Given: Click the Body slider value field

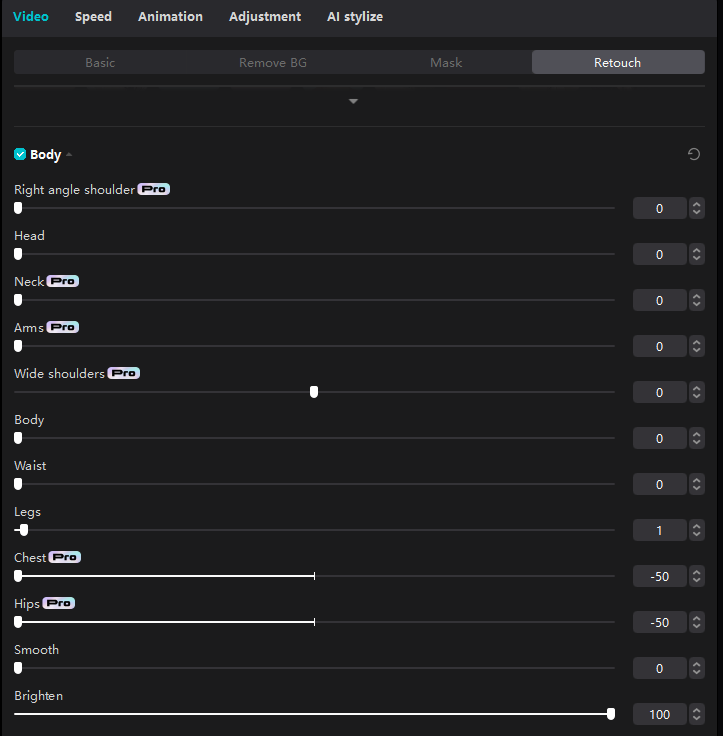Looking at the screenshot, I should click(x=660, y=438).
